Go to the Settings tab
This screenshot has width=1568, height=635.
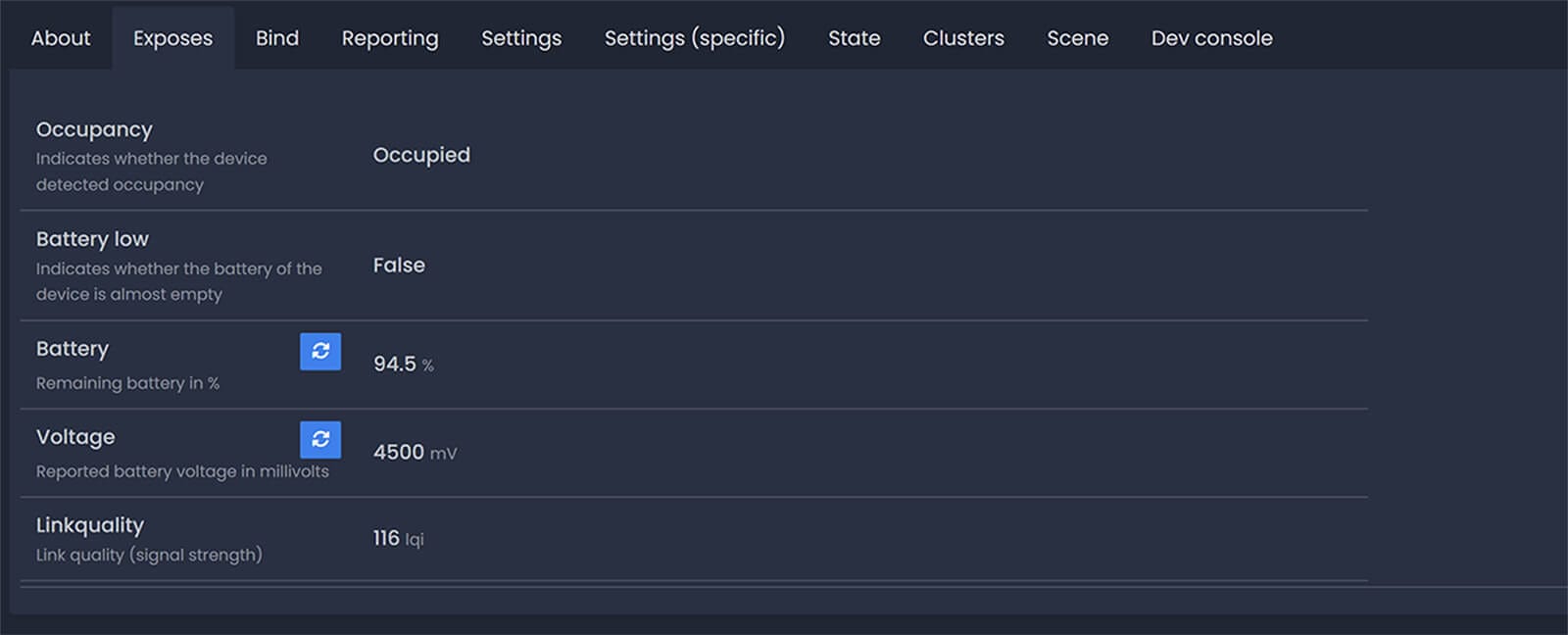521,38
